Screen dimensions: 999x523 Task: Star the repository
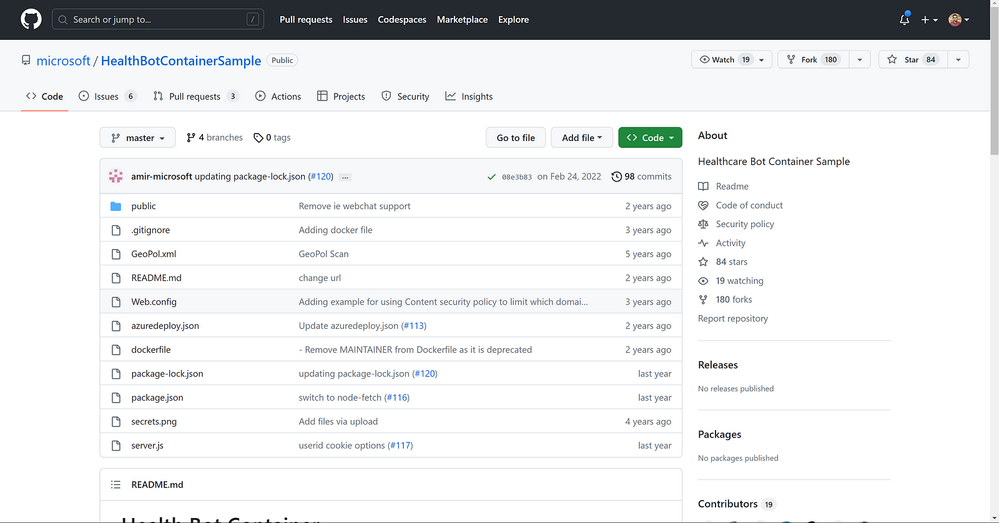(x=912, y=59)
